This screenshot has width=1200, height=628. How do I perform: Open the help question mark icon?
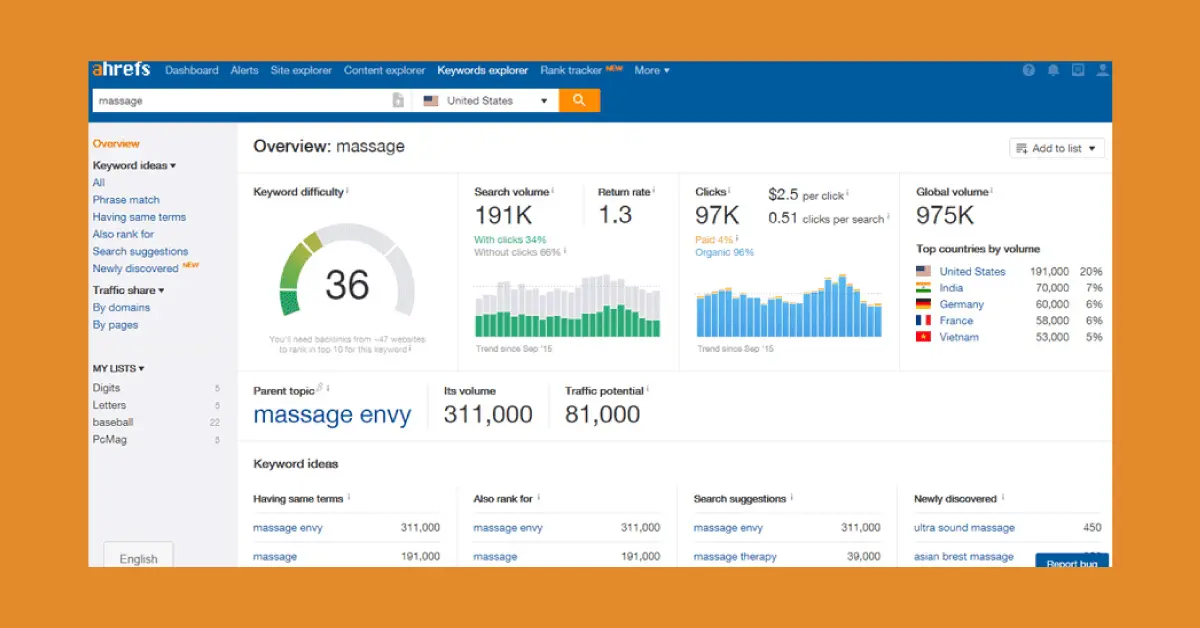pos(1028,70)
